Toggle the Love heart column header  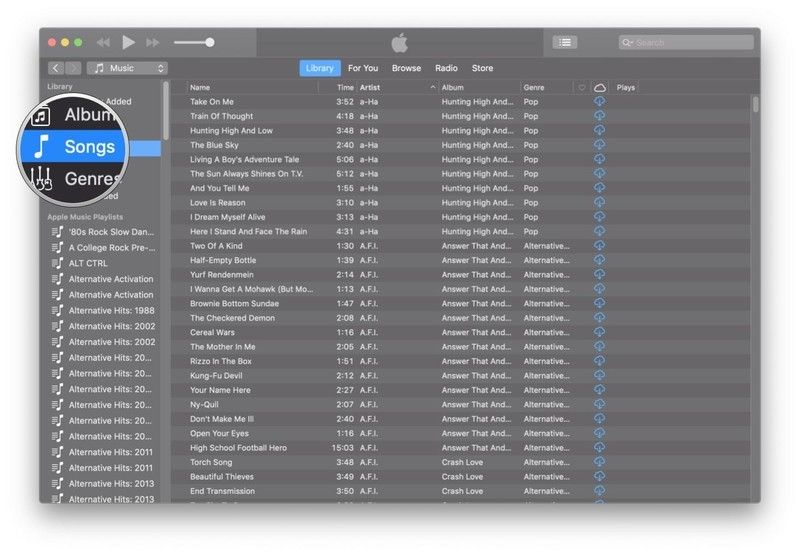point(582,88)
